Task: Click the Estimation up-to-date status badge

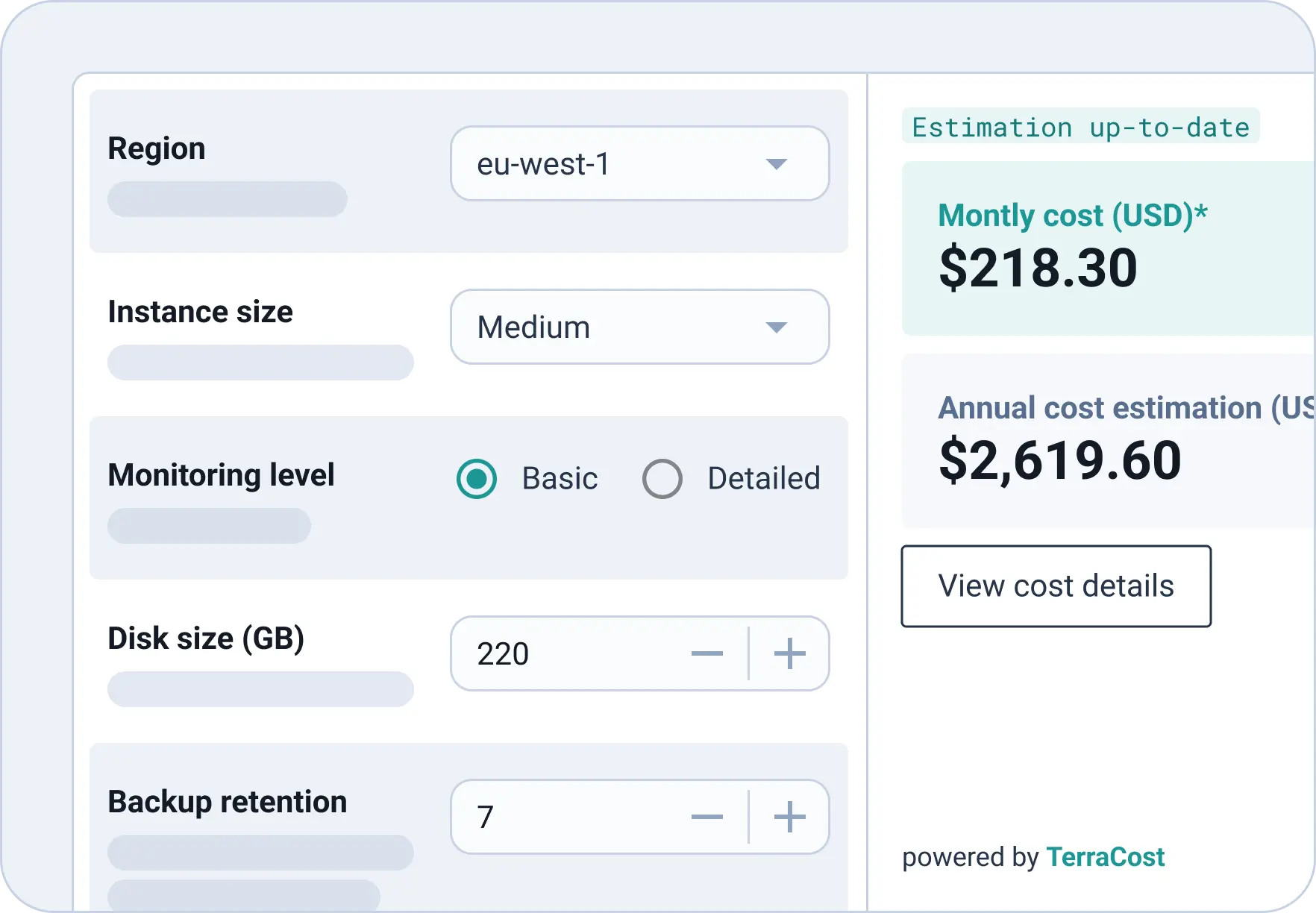Action: 1080,128
